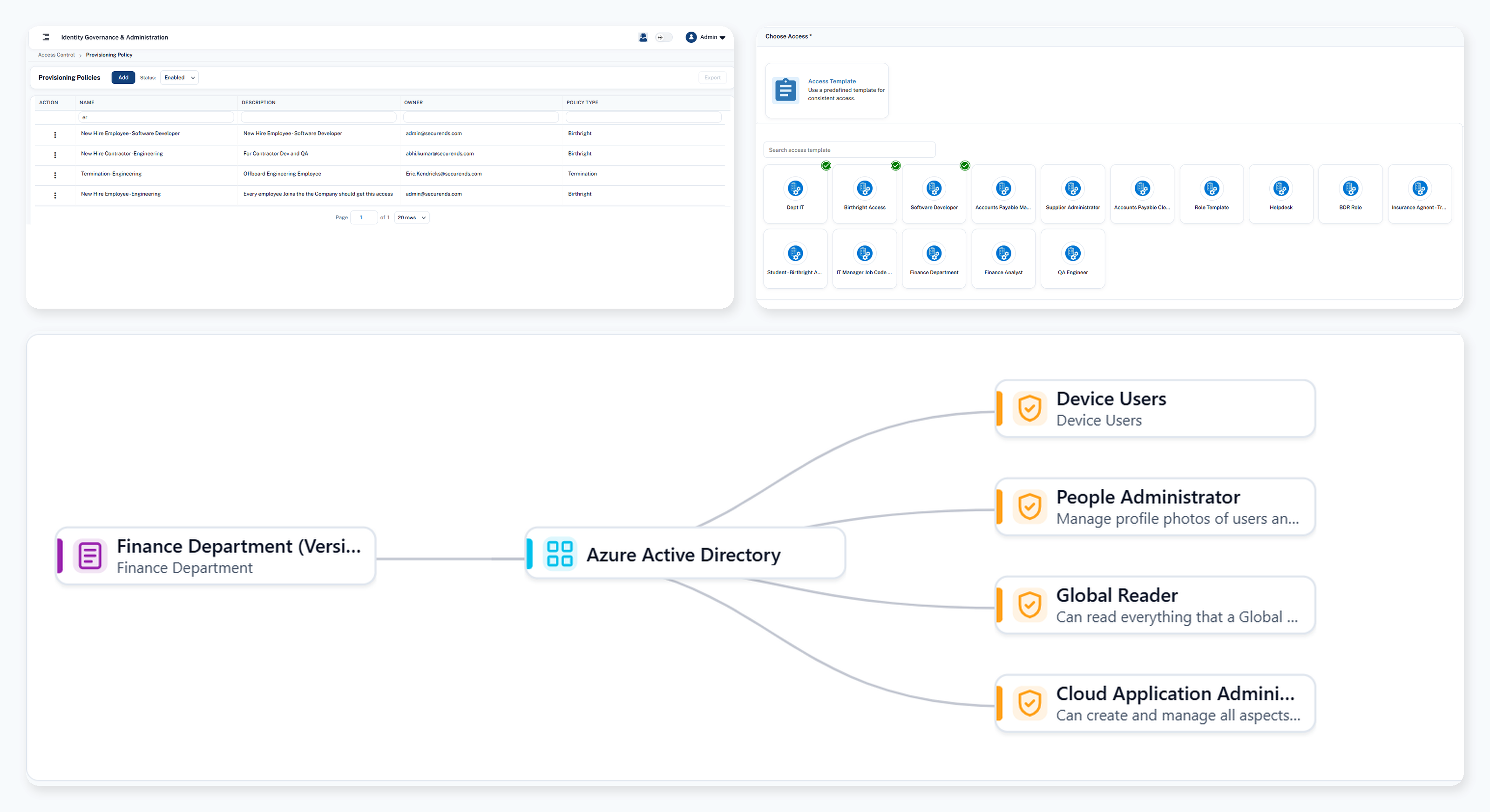The width and height of the screenshot is (1490, 812).
Task: Focus the Description column filter field
Action: coord(318,117)
